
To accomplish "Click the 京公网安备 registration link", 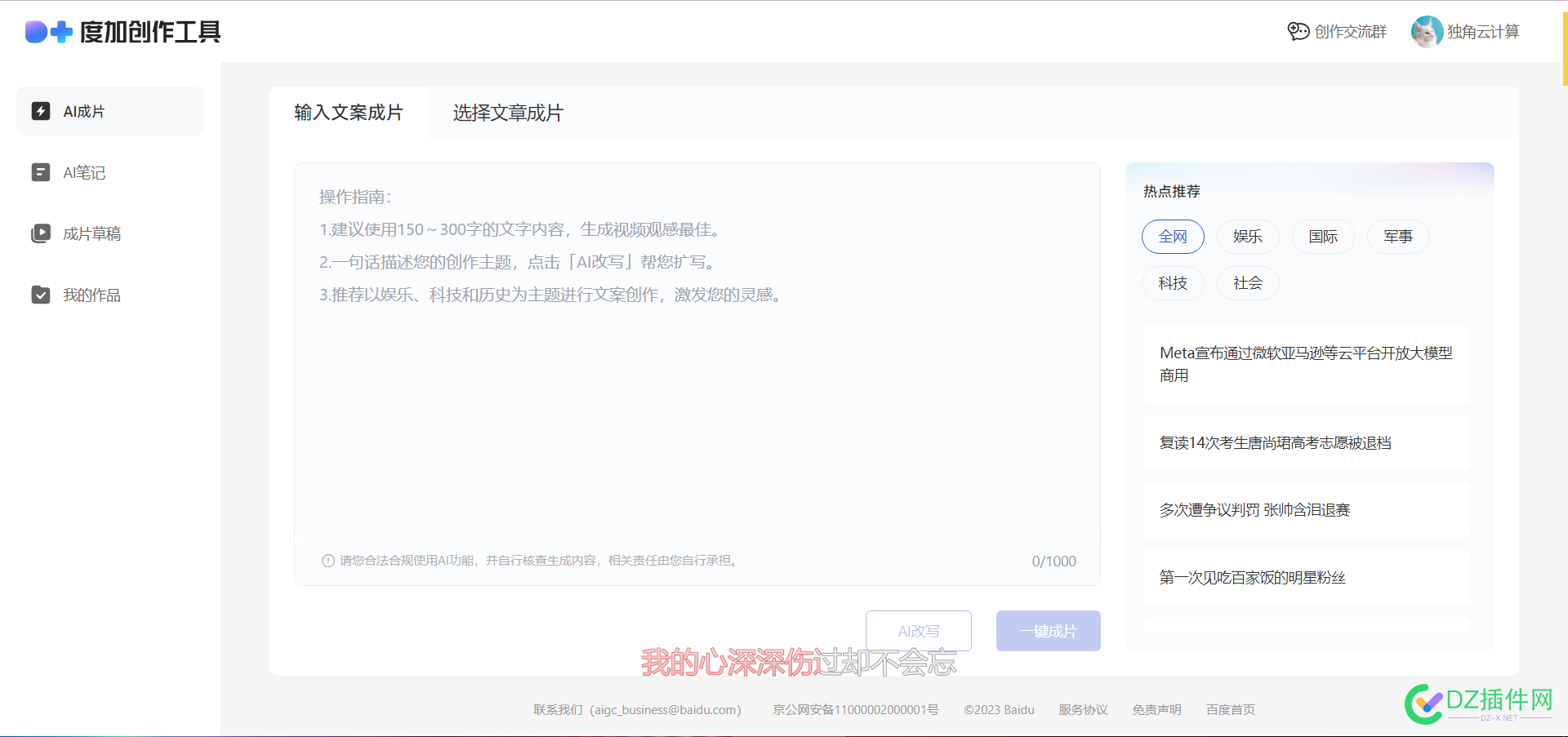I will (856, 710).
